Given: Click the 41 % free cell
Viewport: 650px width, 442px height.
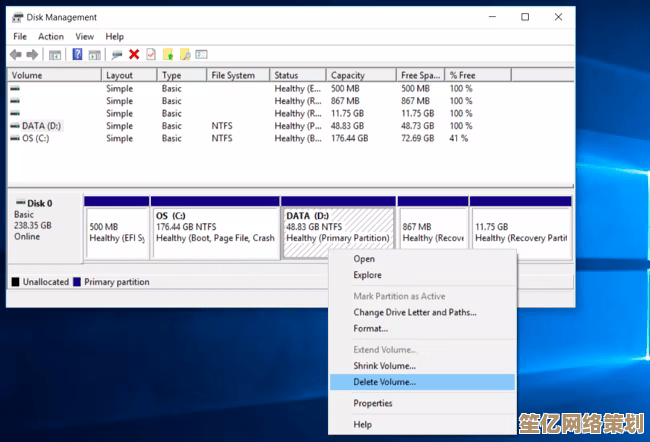Looking at the screenshot, I should pos(458,138).
